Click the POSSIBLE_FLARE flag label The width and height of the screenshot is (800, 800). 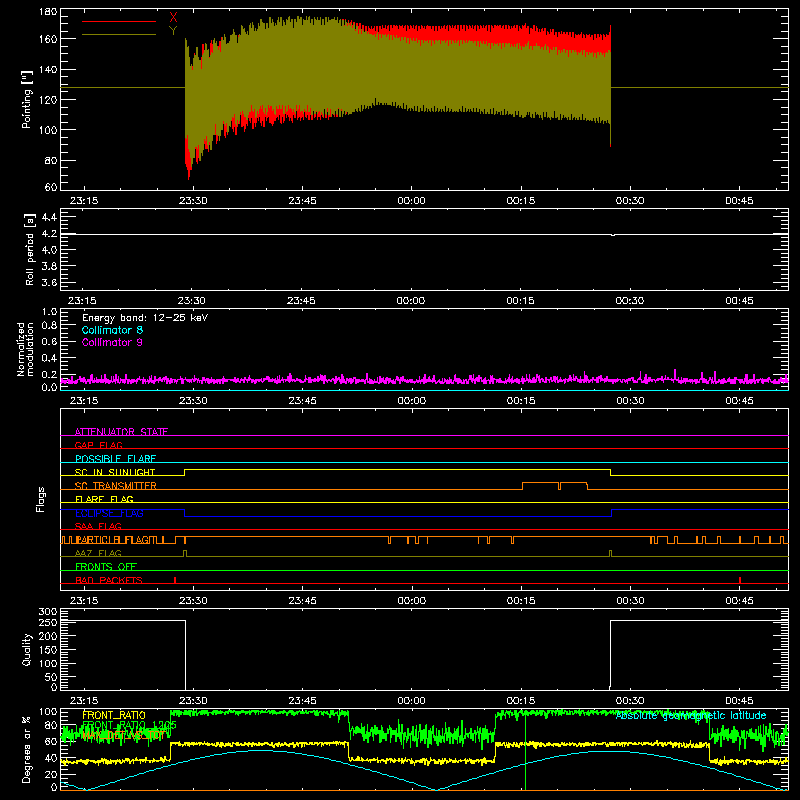click(x=115, y=459)
